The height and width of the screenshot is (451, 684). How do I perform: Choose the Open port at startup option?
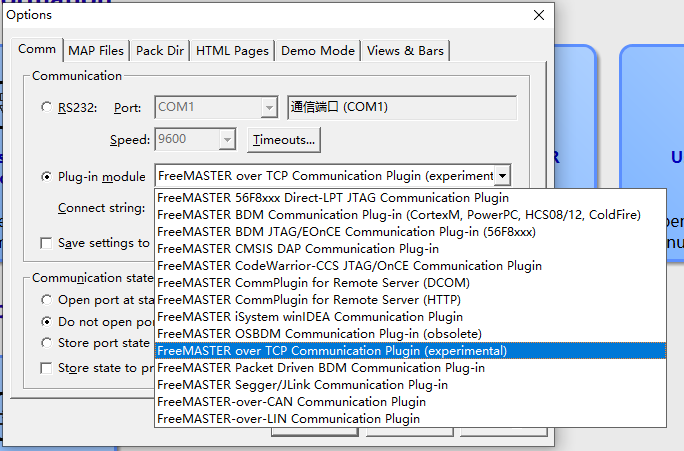(47, 300)
